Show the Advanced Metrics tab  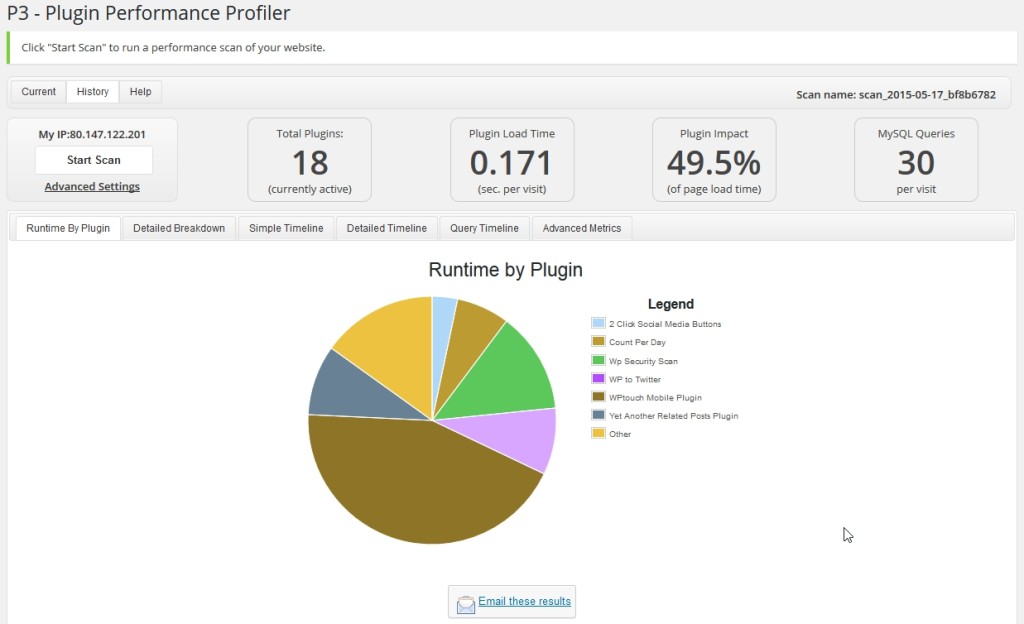(x=582, y=228)
